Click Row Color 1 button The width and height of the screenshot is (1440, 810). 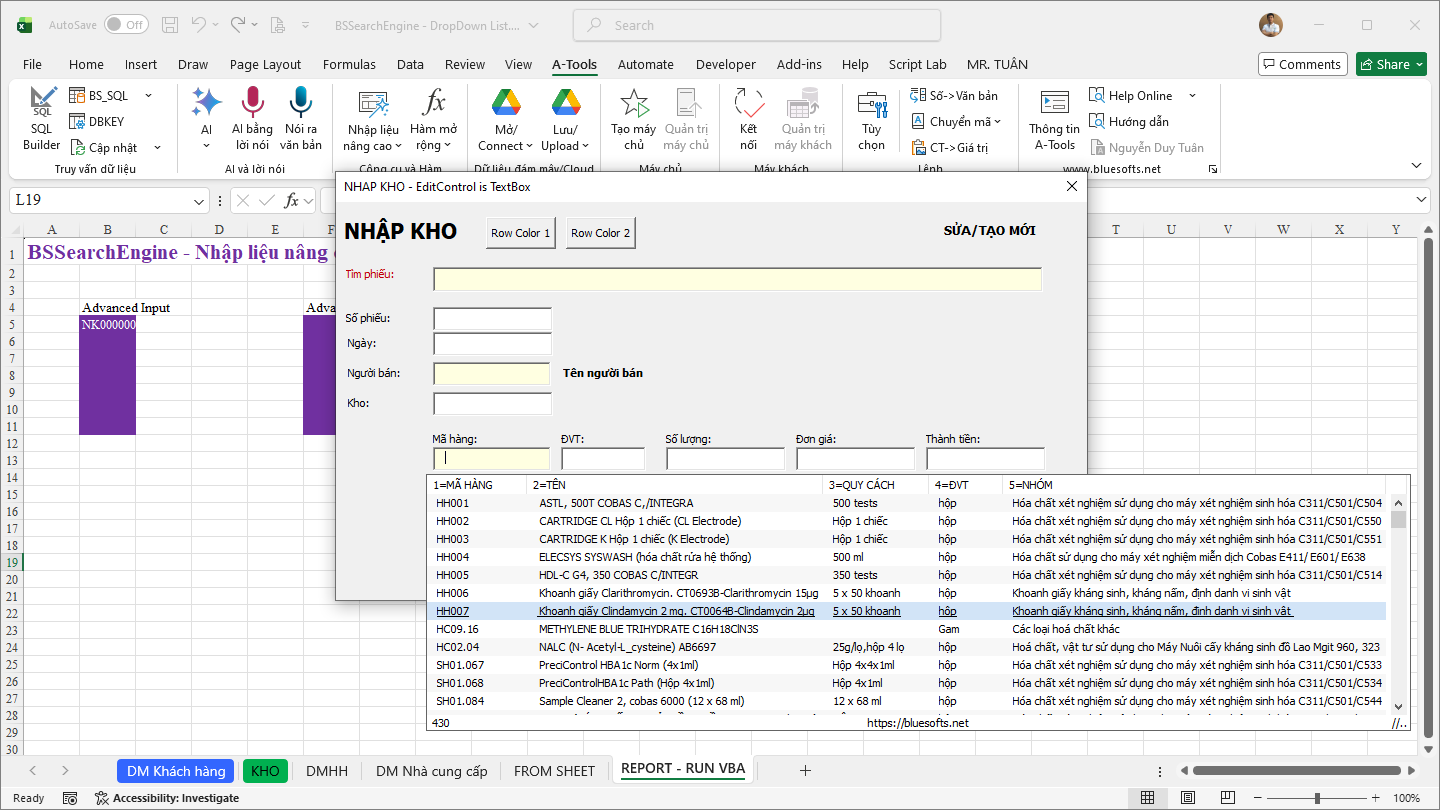coord(520,233)
